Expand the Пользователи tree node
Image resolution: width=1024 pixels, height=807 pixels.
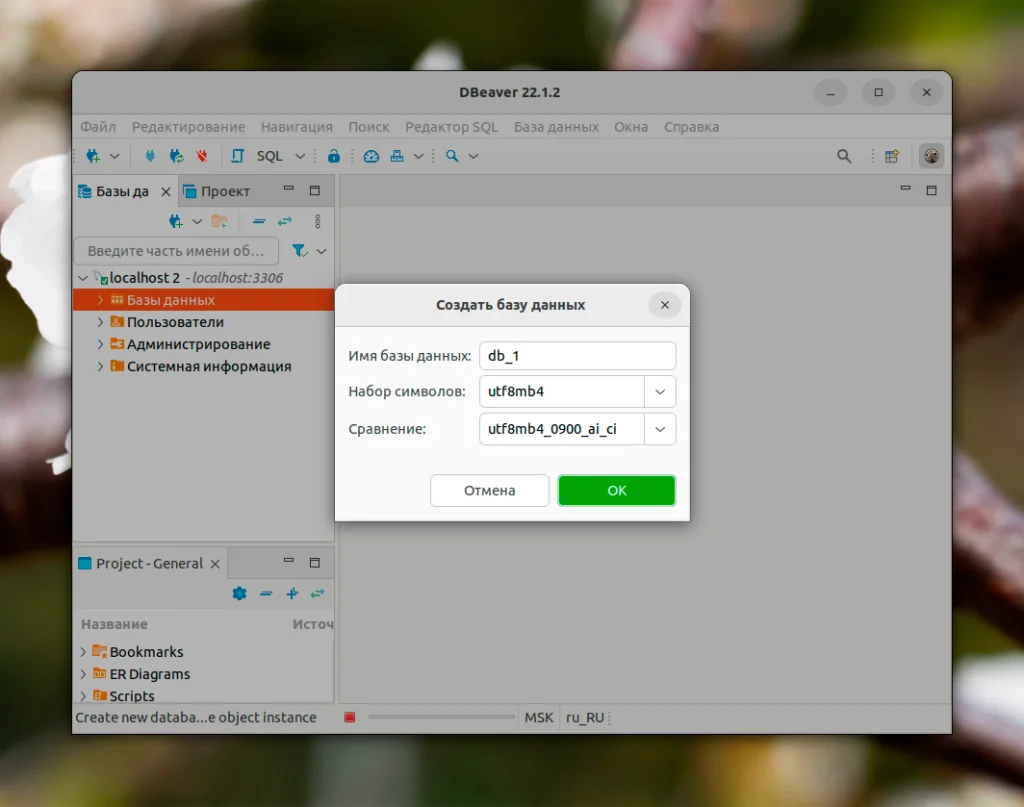coord(99,322)
